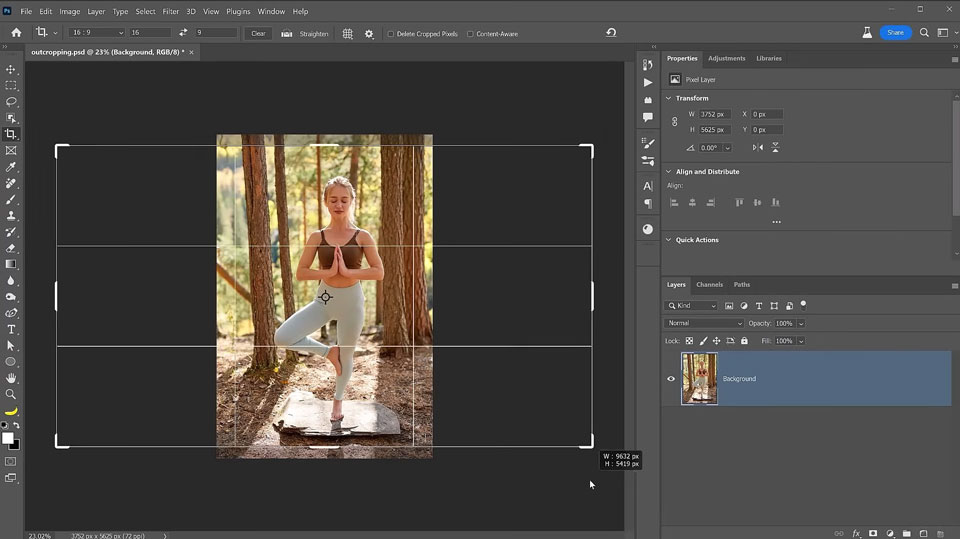Collapse the Align and Distribute section
This screenshot has width=960, height=539.
pyautogui.click(x=669, y=172)
